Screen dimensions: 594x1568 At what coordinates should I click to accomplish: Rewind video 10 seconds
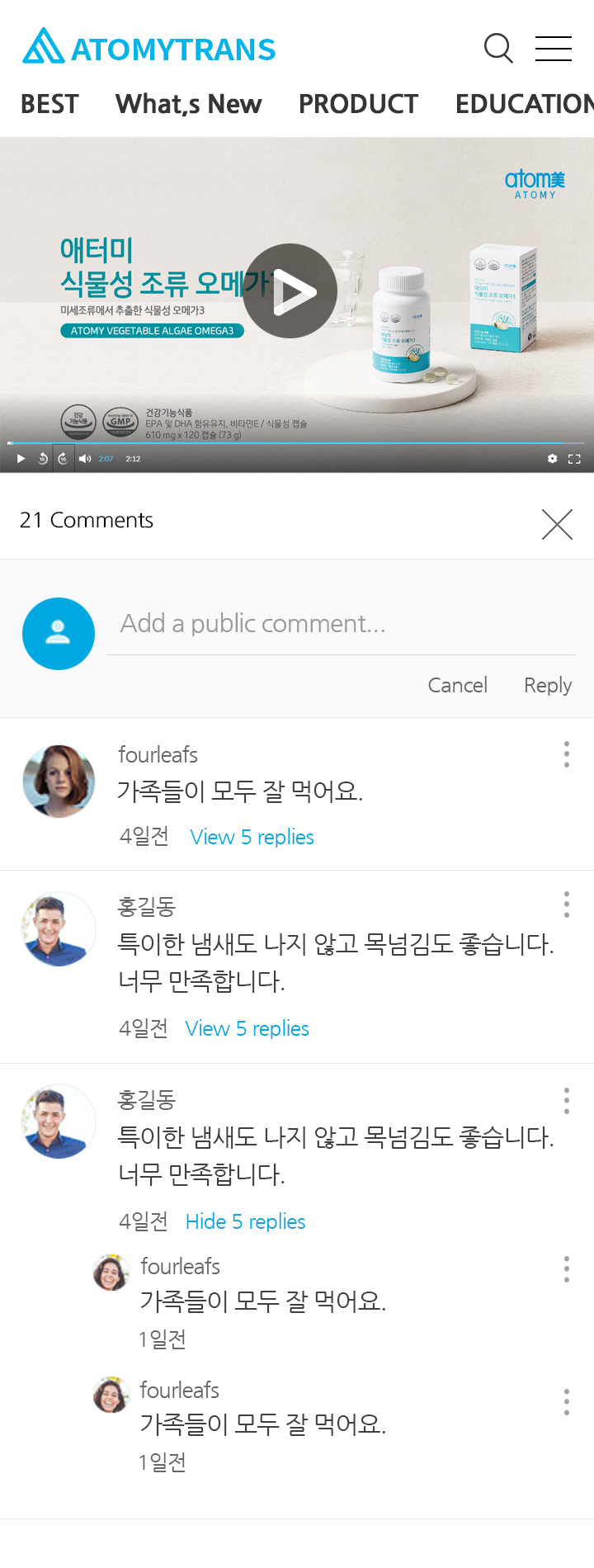click(x=43, y=459)
